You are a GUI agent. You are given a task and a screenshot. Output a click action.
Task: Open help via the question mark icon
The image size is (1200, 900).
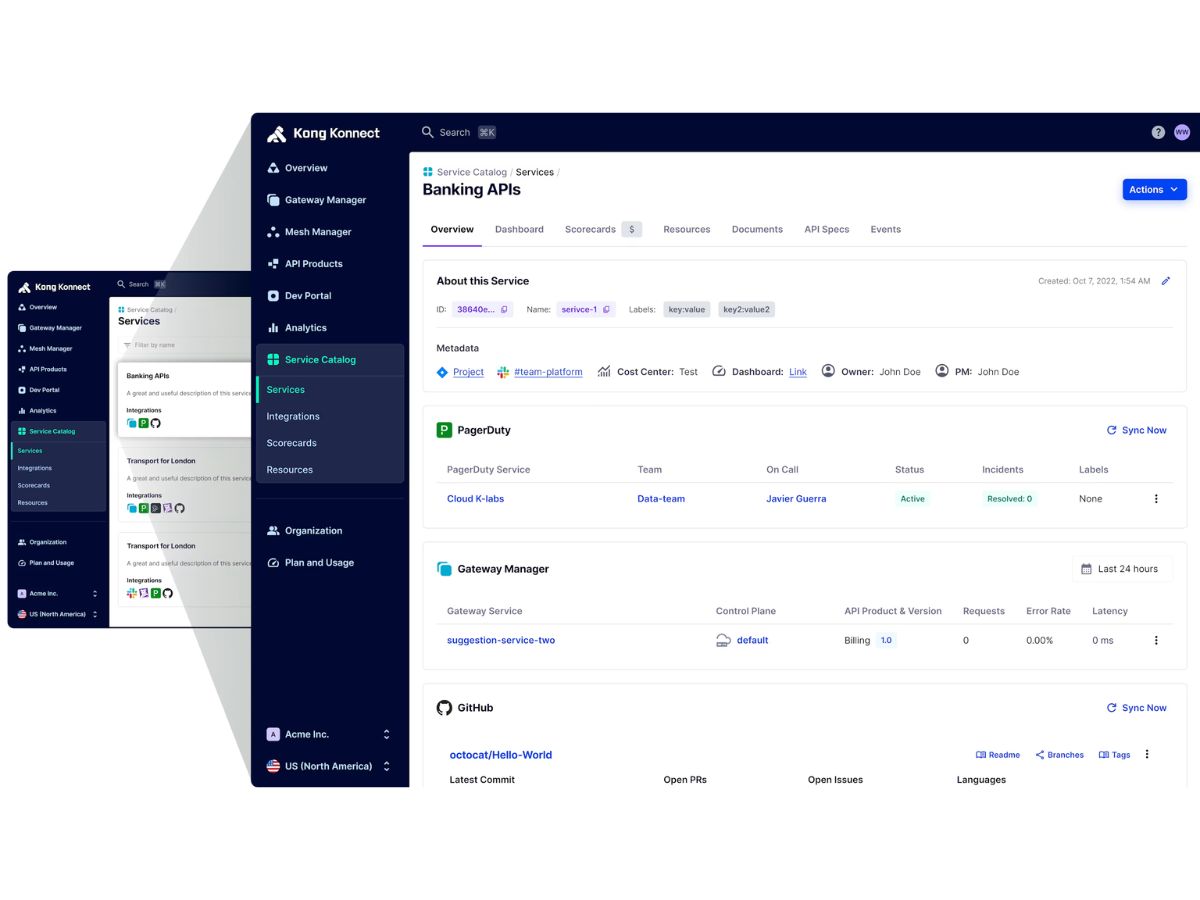[x=1158, y=132]
